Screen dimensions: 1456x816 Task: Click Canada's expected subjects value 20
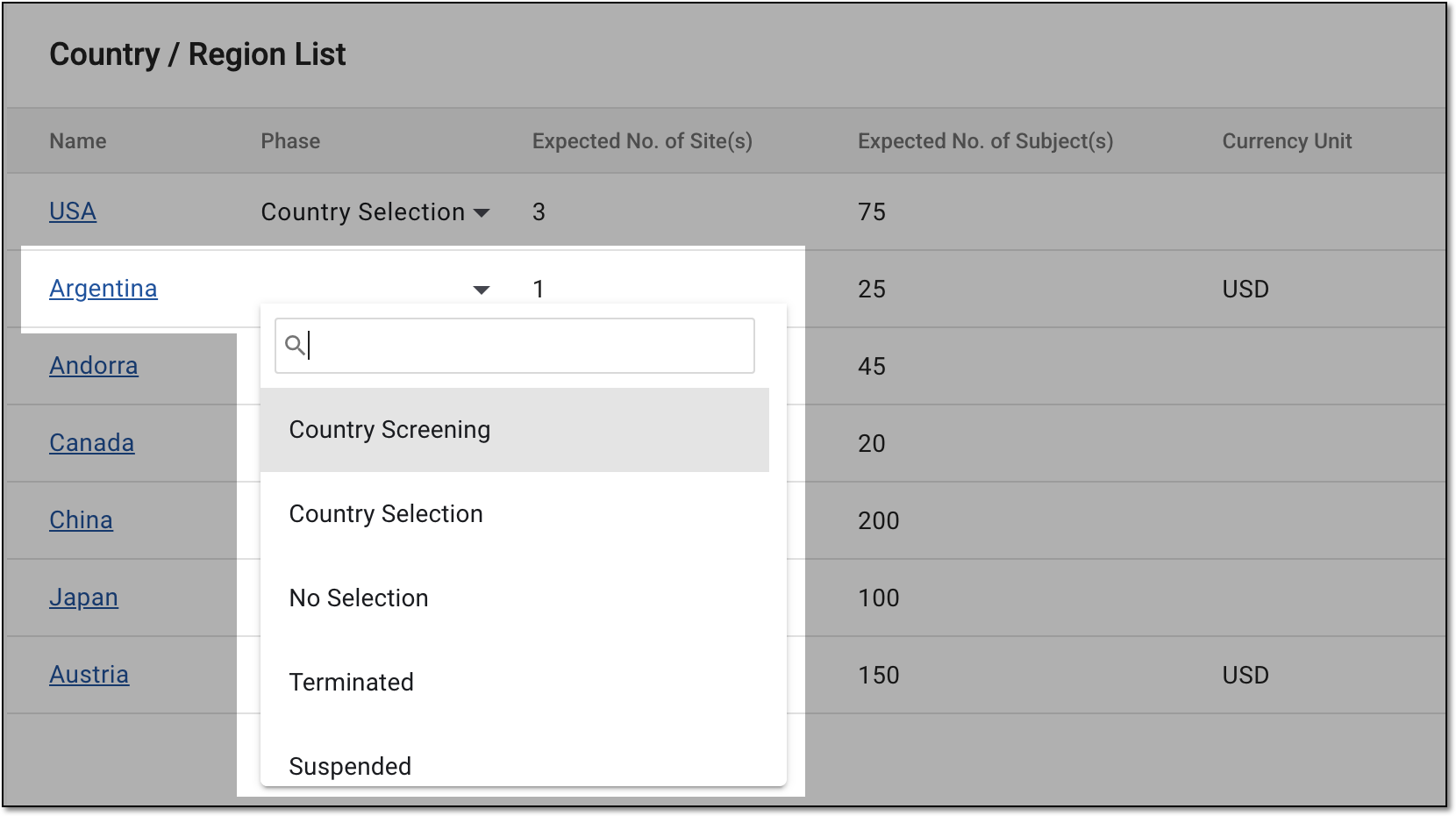(872, 444)
